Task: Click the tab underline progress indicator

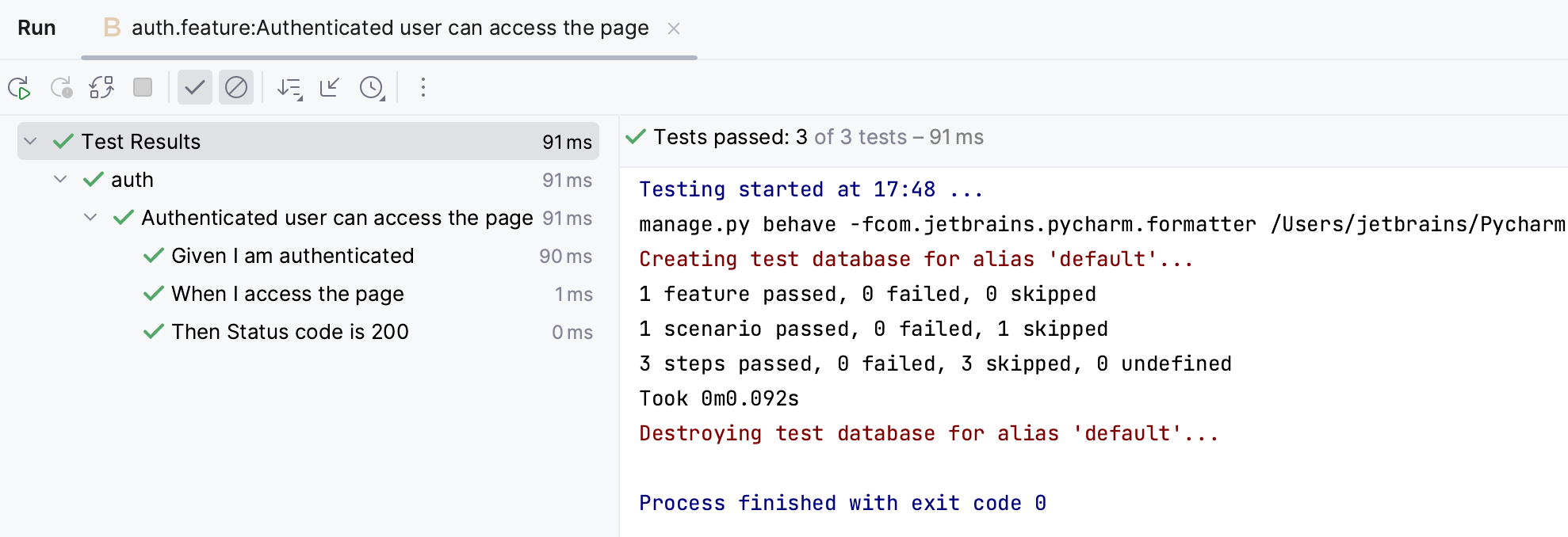Action: coord(388,57)
